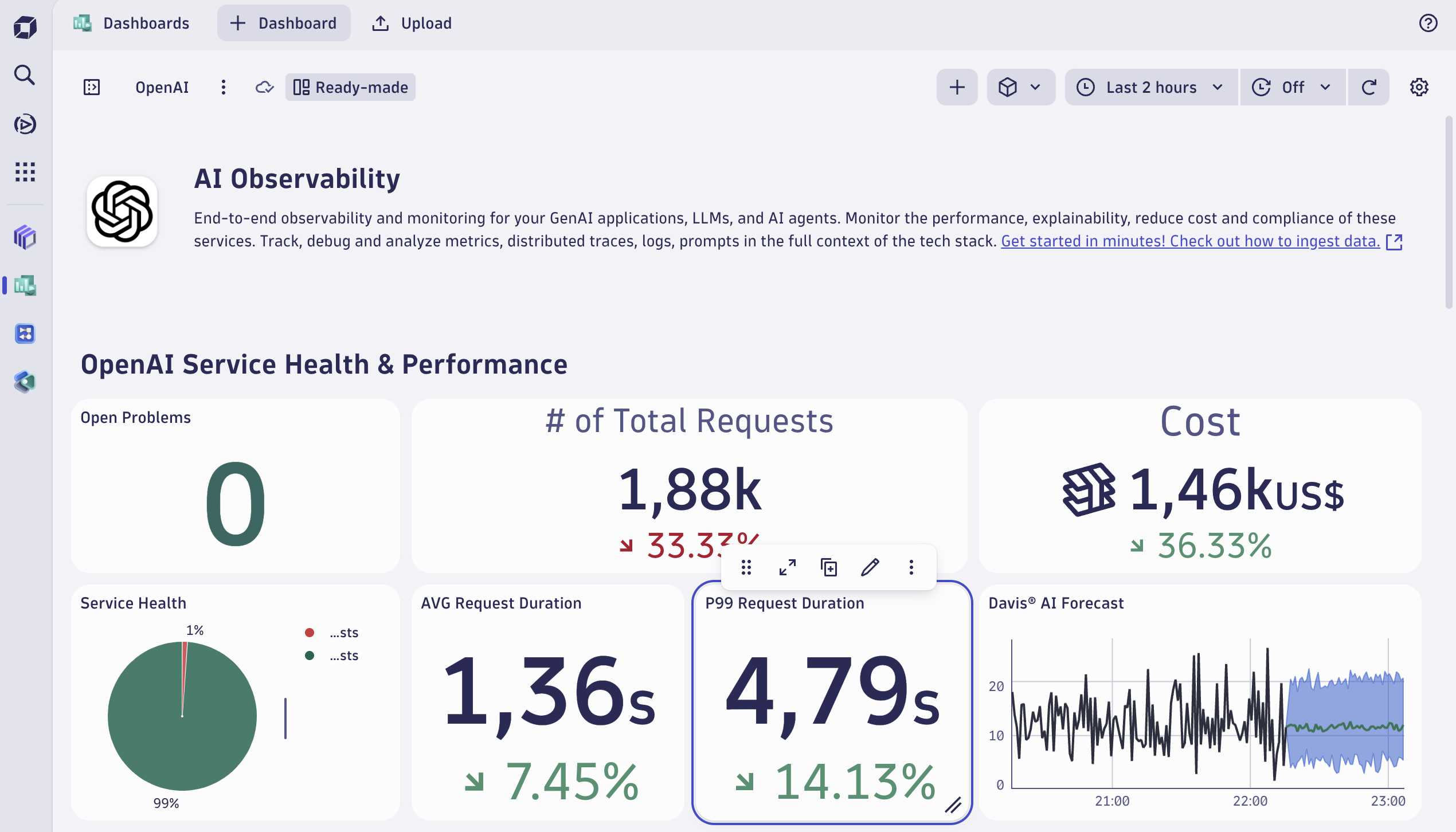Viewport: 1456px width, 832px height.
Task: Open the purple cube app in the sidebar
Action: tap(24, 236)
